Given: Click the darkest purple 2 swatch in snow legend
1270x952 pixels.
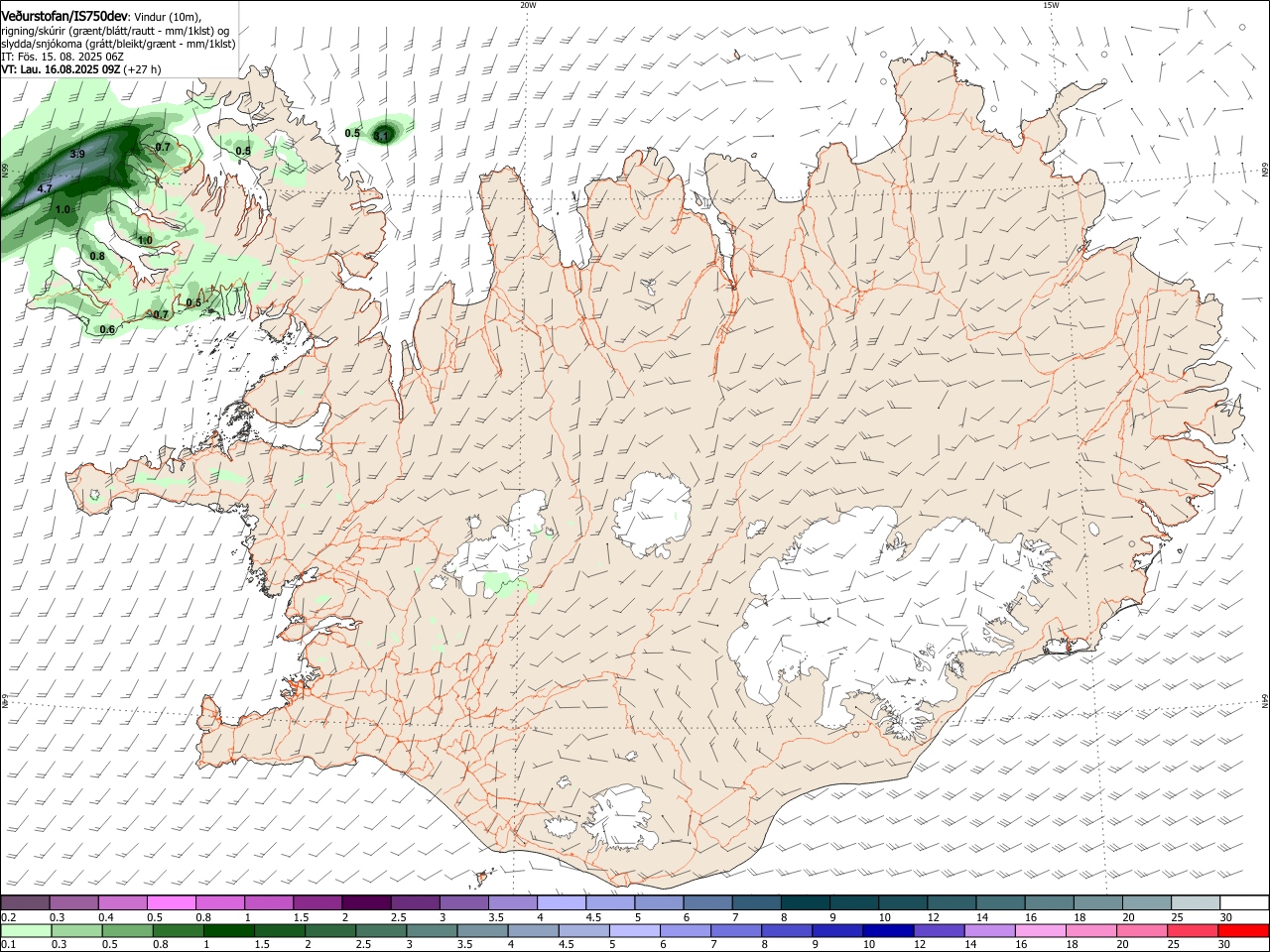Looking at the screenshot, I should coord(365,903).
